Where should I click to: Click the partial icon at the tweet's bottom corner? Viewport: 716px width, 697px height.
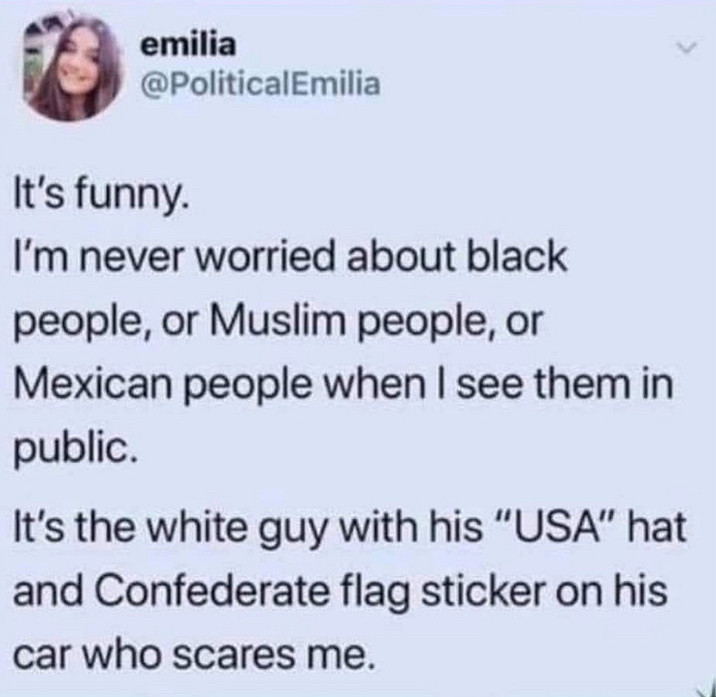click(707, 690)
